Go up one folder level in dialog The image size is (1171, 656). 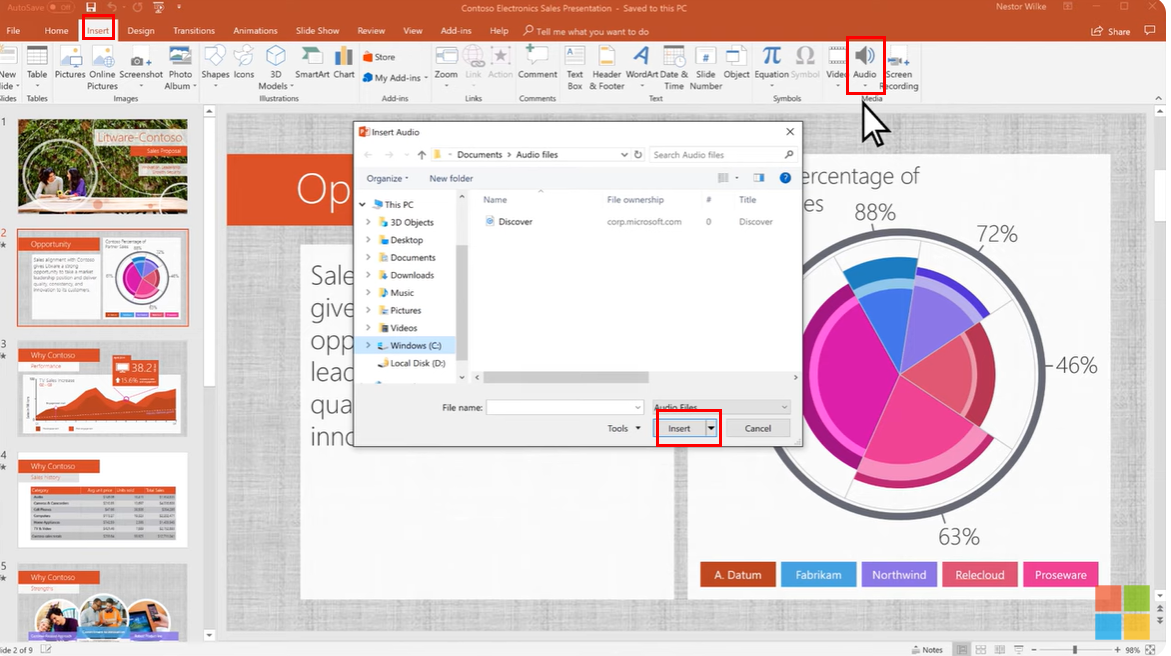click(421, 155)
